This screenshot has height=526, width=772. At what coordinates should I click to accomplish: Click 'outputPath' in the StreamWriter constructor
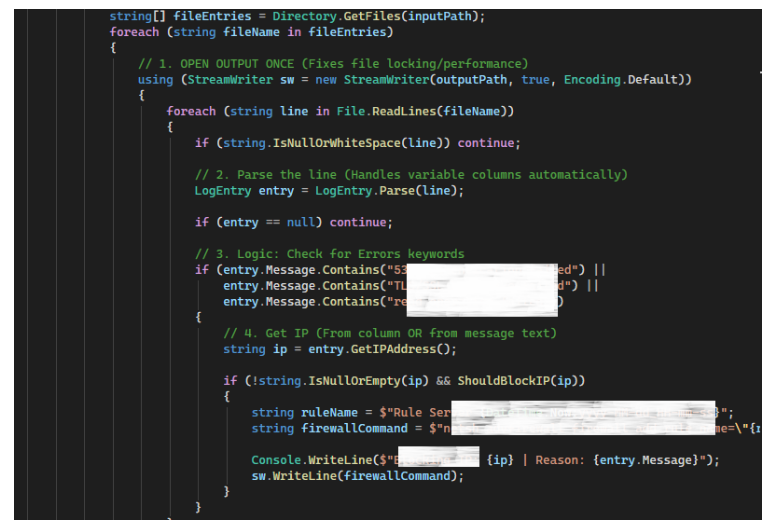[471, 80]
